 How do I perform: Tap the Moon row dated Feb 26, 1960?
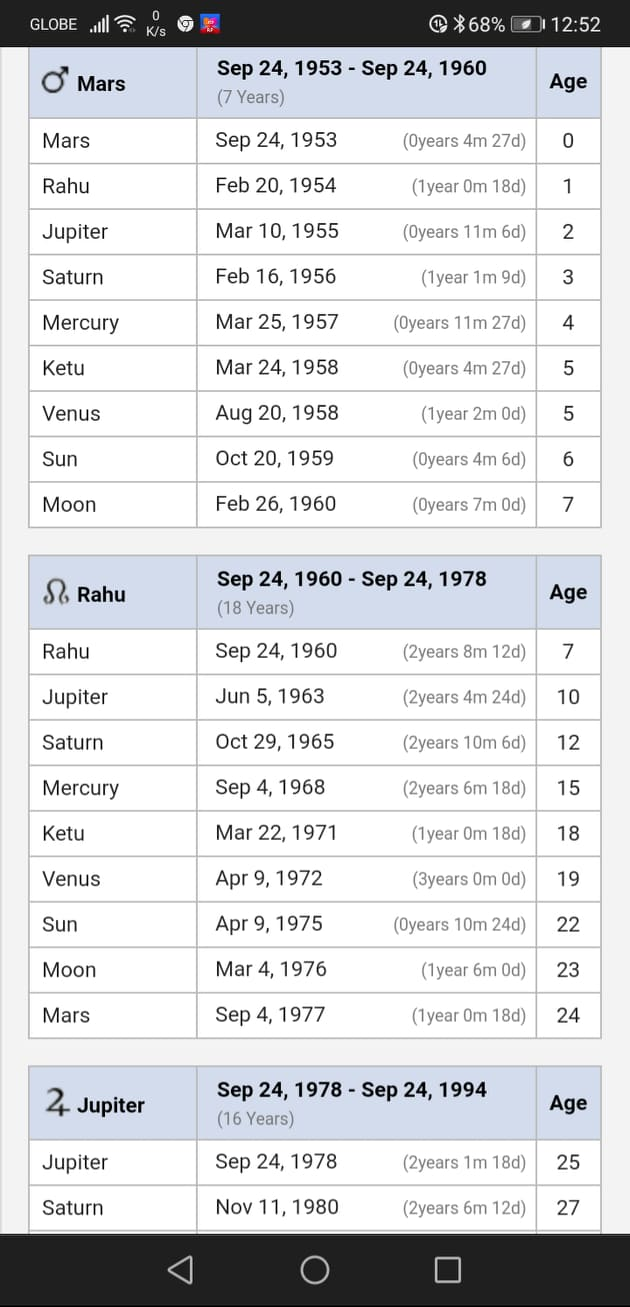315,504
